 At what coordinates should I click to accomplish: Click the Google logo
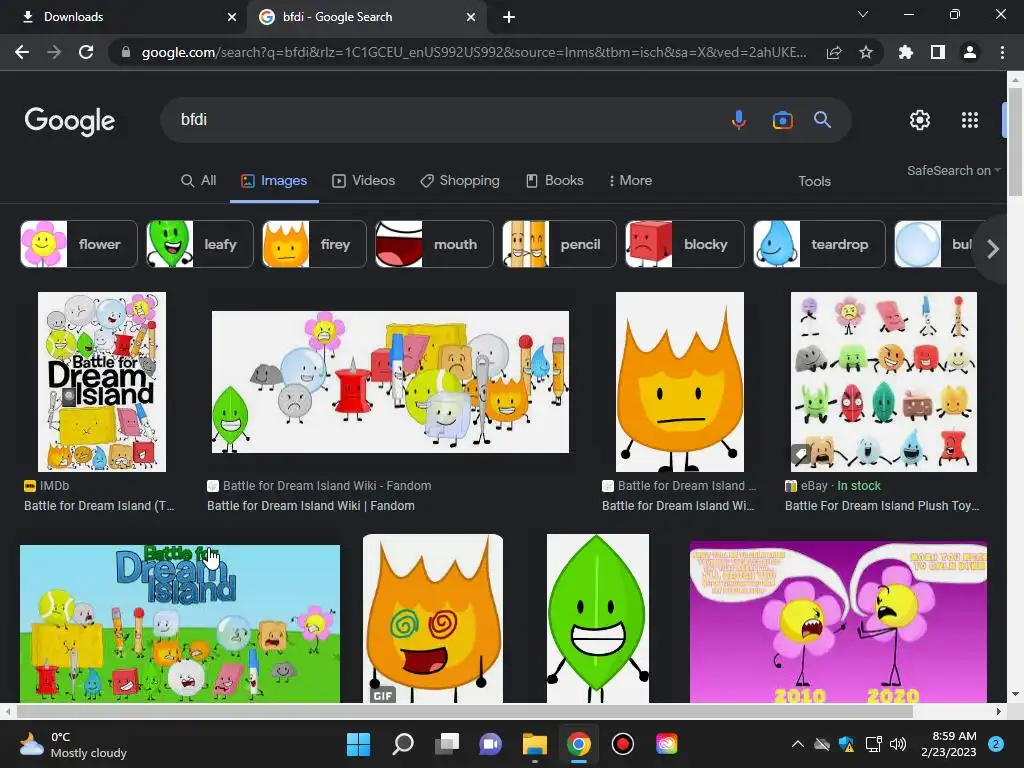point(70,121)
